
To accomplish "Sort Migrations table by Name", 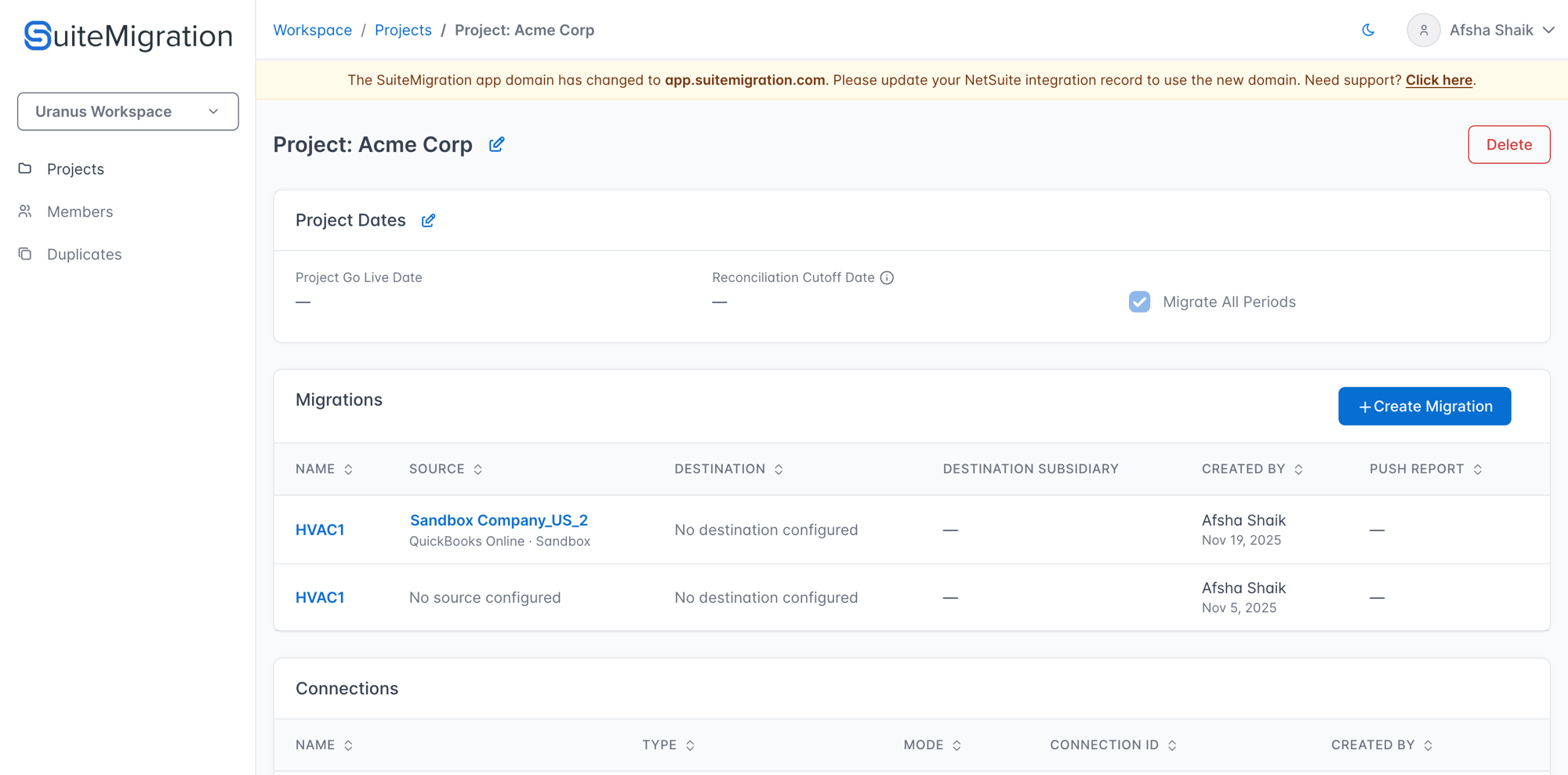I will point(348,469).
